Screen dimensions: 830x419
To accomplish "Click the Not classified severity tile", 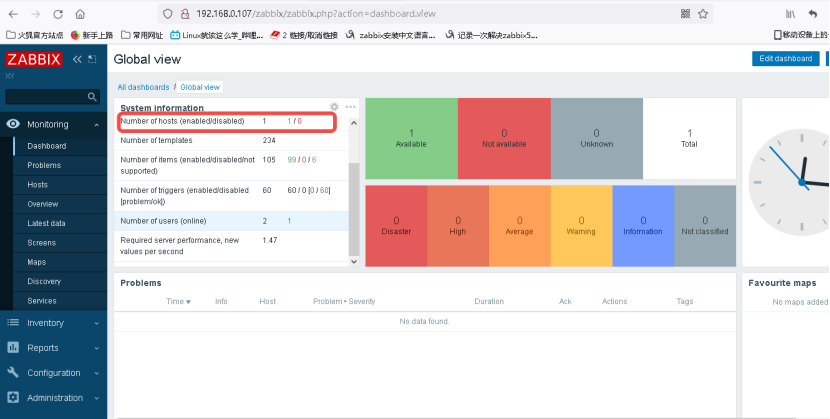I will point(705,226).
